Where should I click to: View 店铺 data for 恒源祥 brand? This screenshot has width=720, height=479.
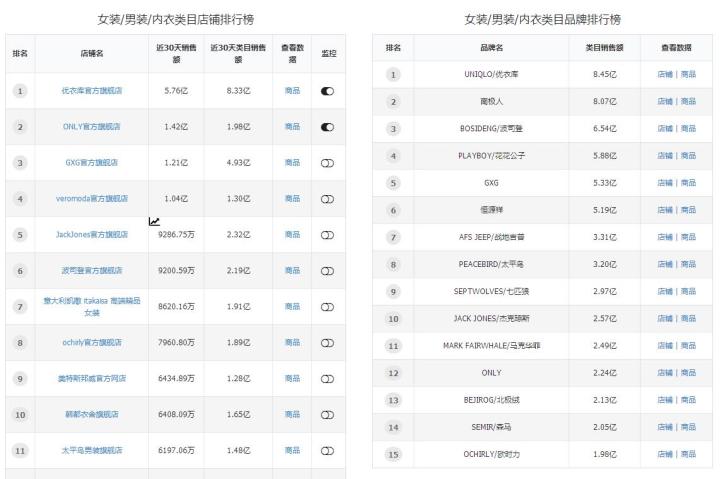(665, 210)
